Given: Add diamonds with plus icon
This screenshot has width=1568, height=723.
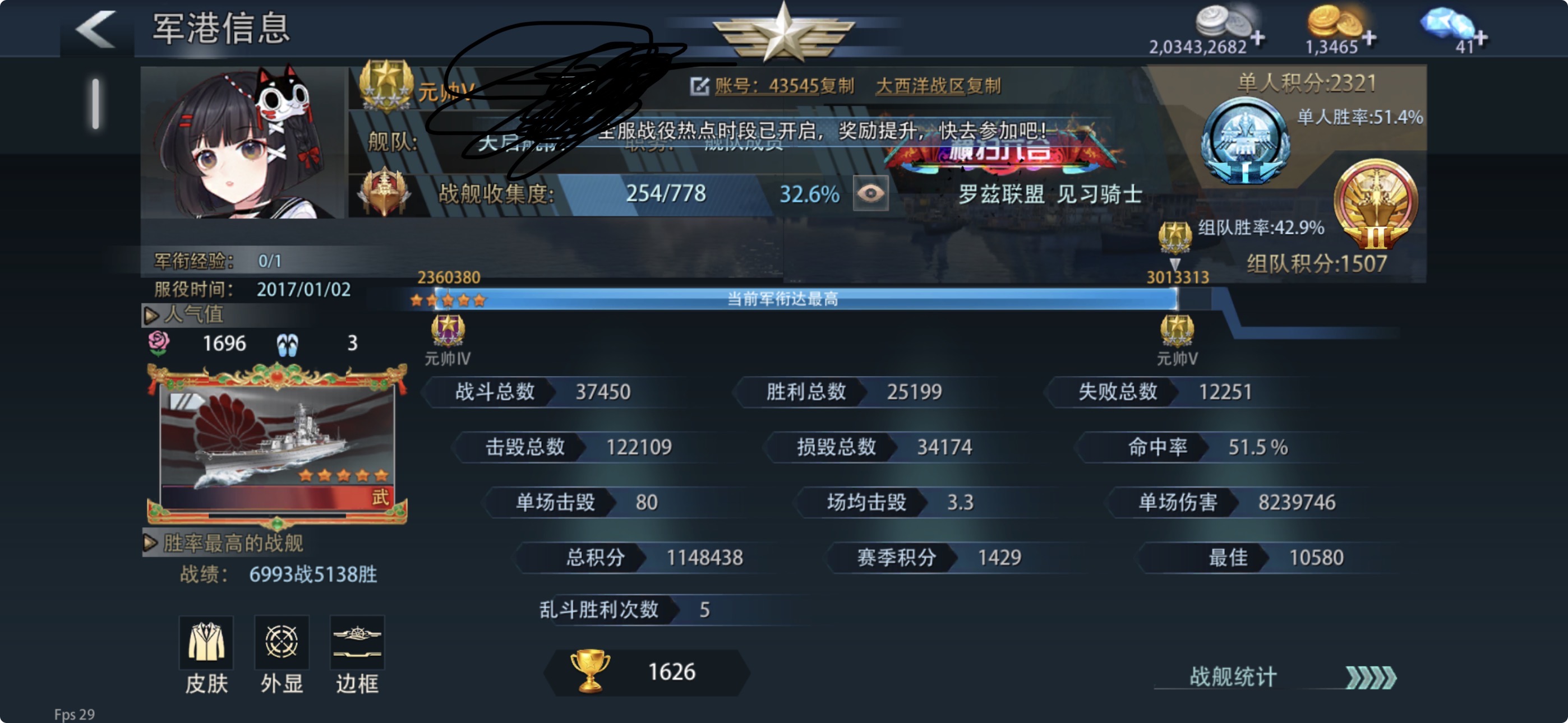Looking at the screenshot, I should coord(1481,38).
